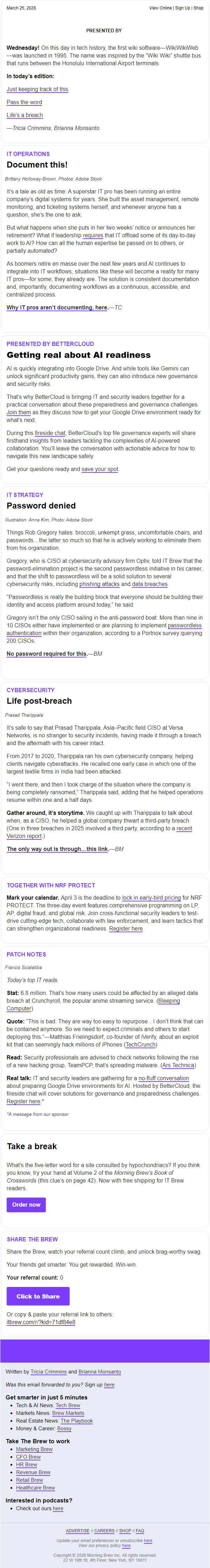Read 'Why IT pros aren't documenting, here'
The height and width of the screenshot is (1568, 210).
pyautogui.click(x=57, y=307)
